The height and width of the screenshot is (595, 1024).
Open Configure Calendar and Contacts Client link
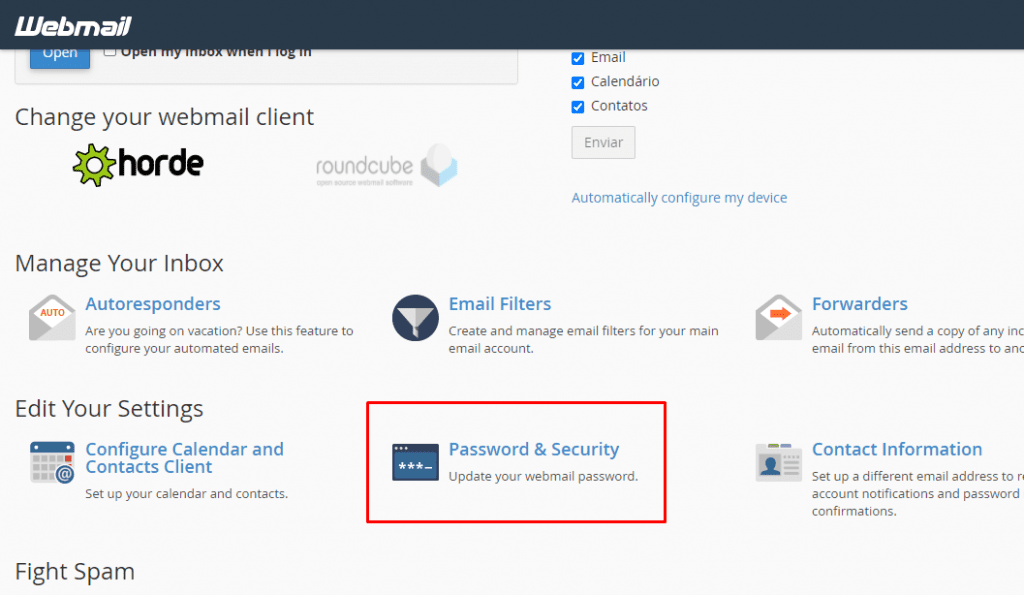click(x=185, y=458)
